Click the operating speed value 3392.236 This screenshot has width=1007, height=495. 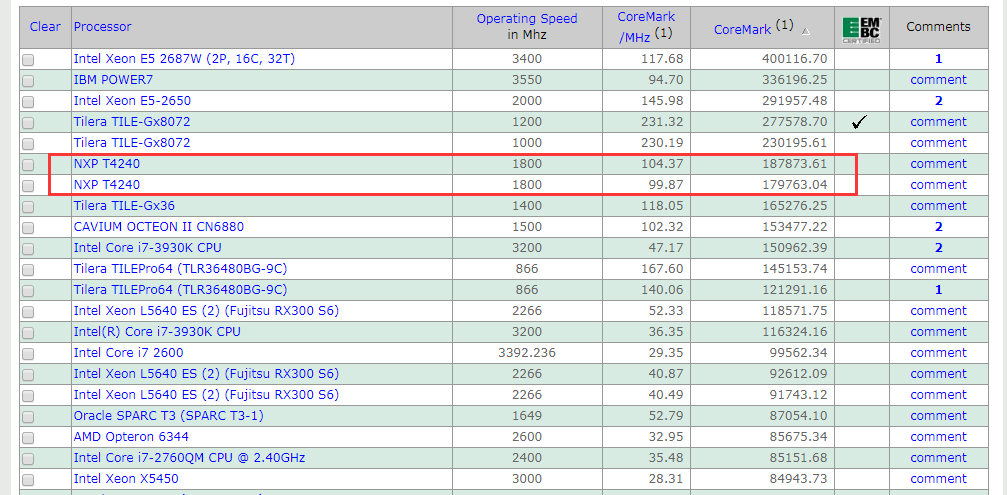(x=527, y=352)
